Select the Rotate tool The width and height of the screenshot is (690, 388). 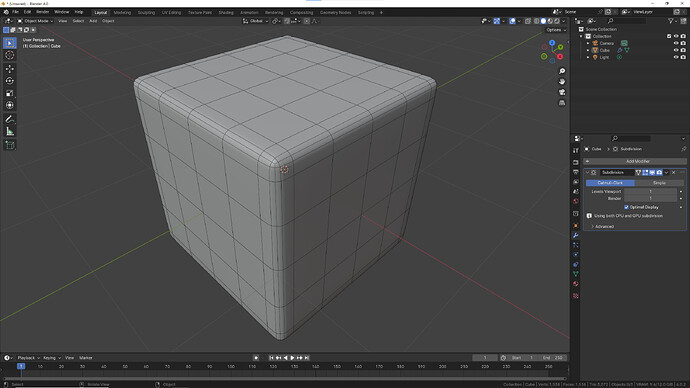pos(10,81)
